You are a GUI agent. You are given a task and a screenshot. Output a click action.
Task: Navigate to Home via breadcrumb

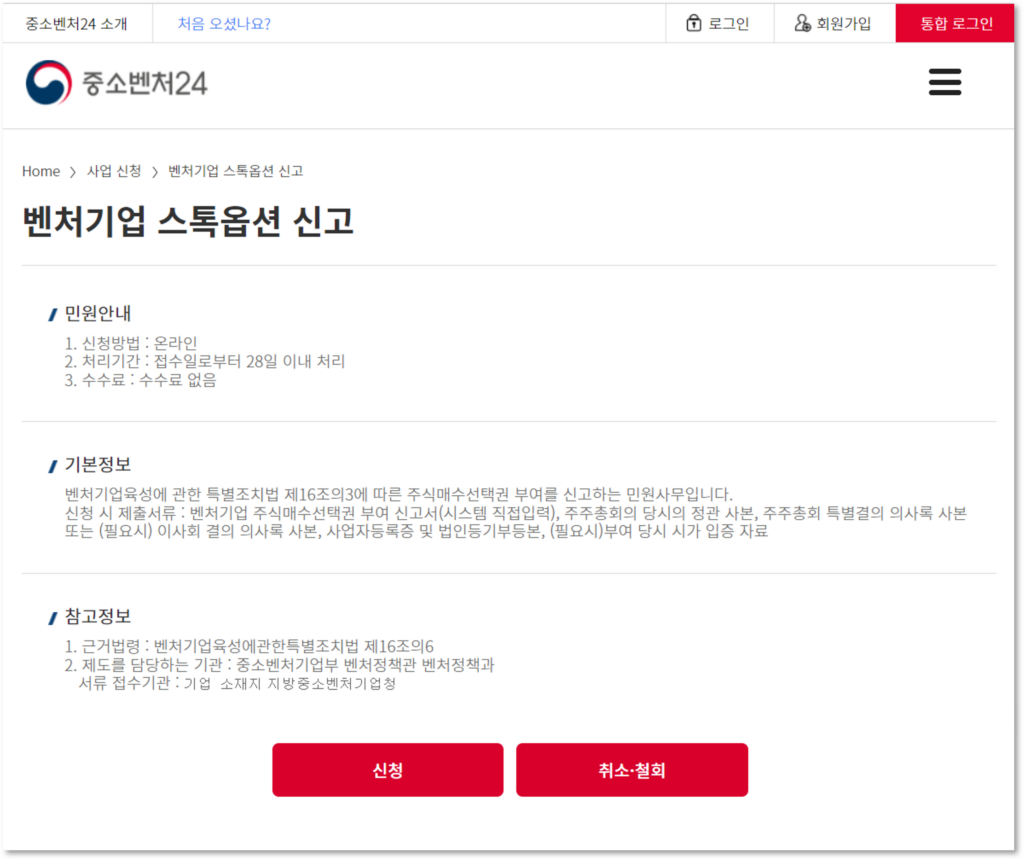pos(40,171)
